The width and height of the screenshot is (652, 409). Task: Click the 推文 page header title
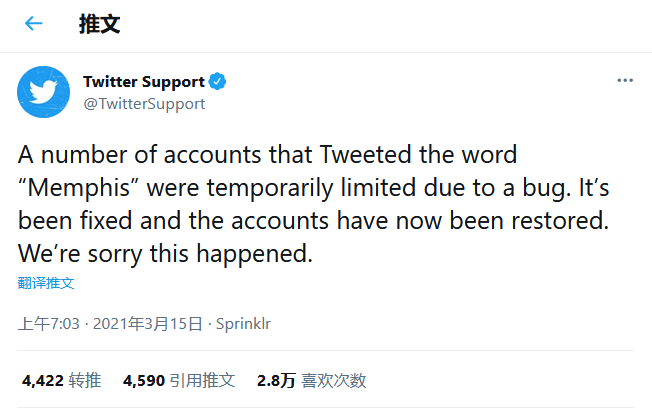[x=99, y=24]
